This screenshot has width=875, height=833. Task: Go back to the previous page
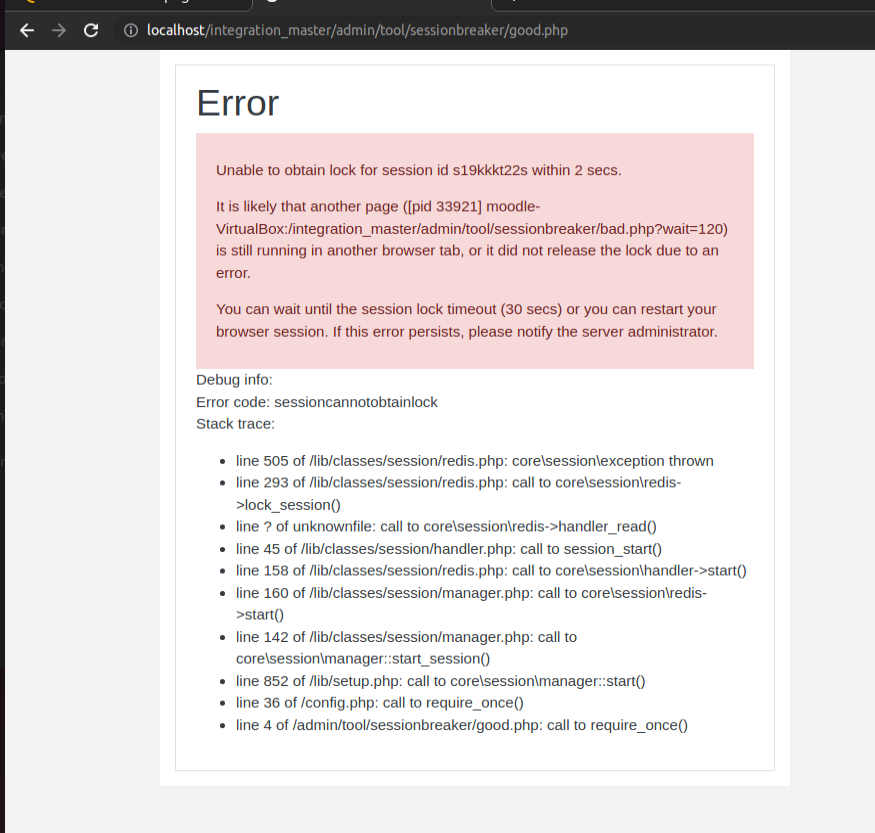tap(27, 30)
